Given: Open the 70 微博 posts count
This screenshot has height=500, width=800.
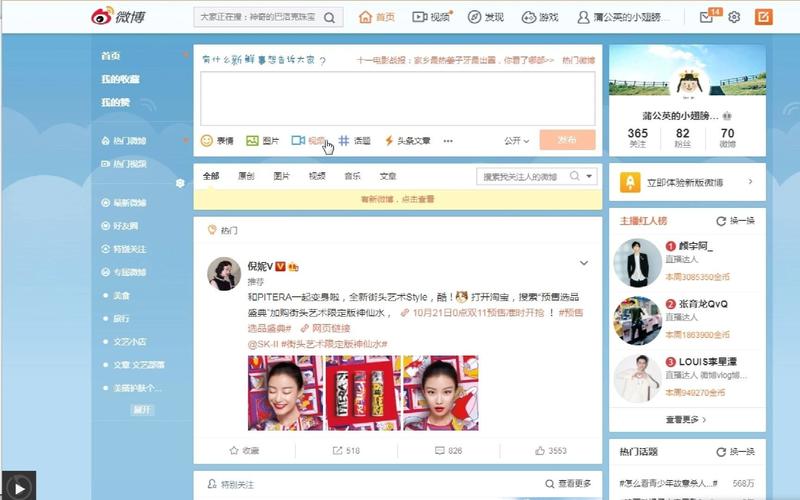Looking at the screenshot, I should point(728,137).
